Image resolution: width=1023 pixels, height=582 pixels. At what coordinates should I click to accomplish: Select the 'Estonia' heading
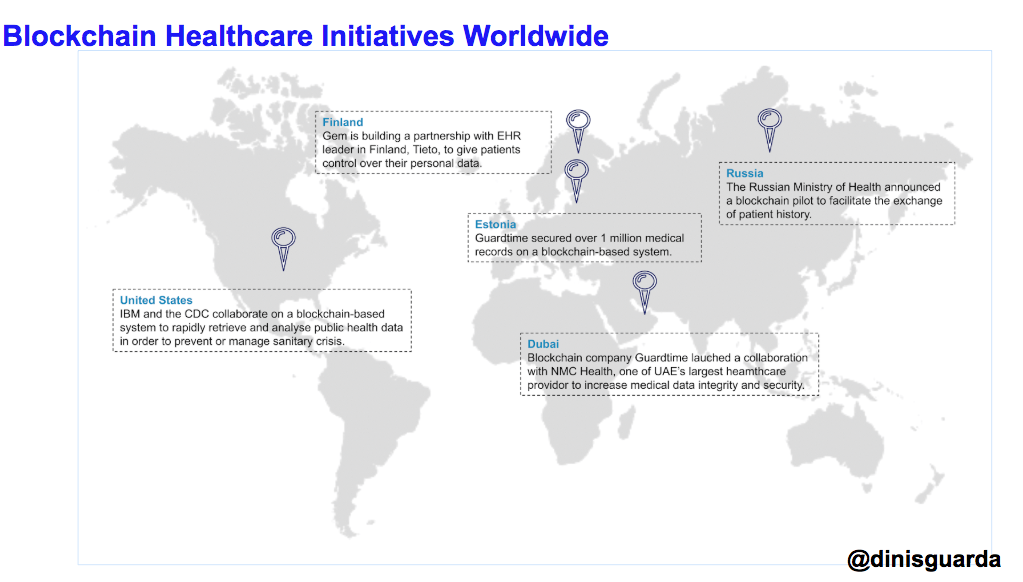[x=495, y=224]
